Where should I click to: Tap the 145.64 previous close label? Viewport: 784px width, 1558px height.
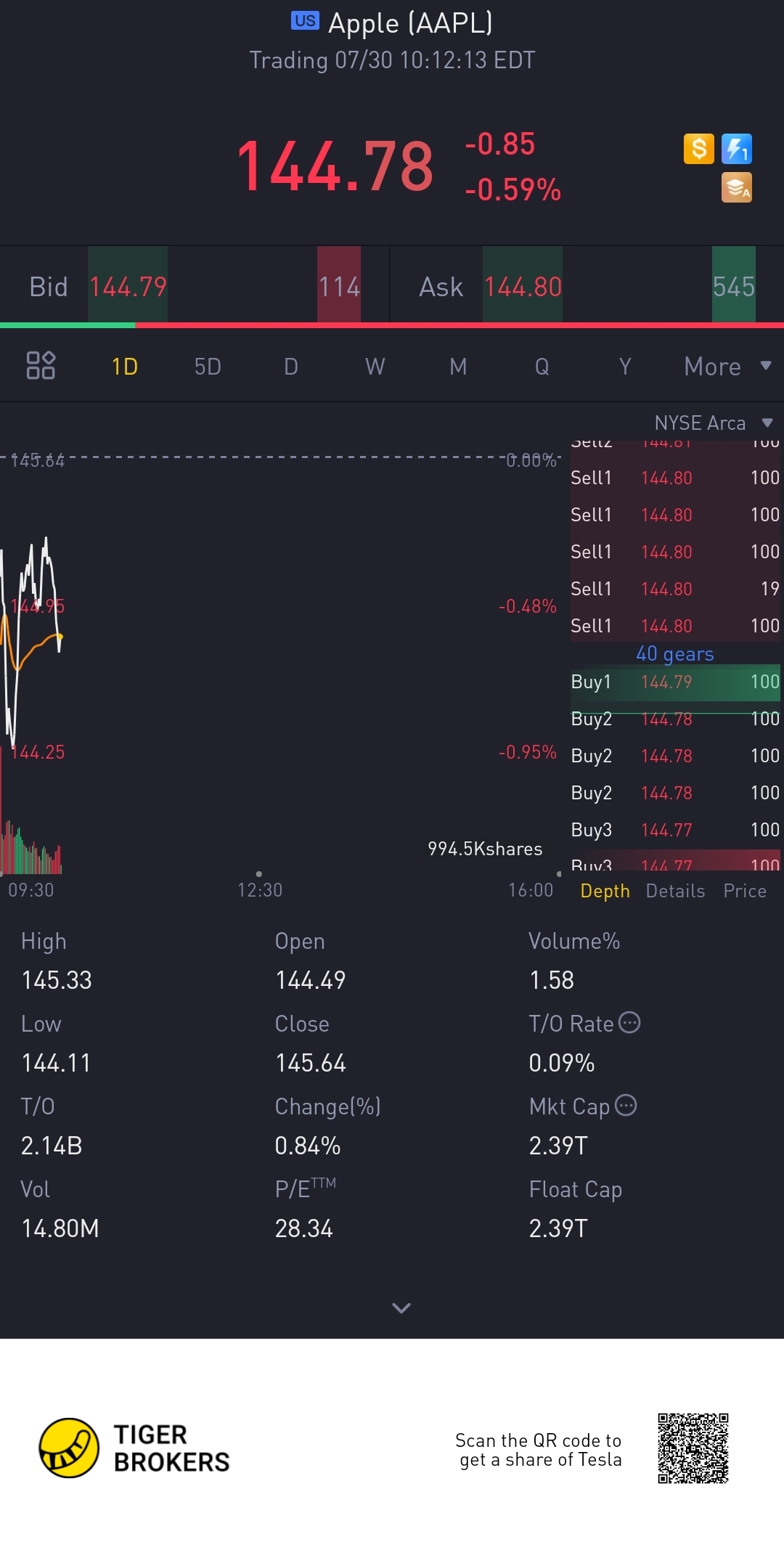coord(38,460)
